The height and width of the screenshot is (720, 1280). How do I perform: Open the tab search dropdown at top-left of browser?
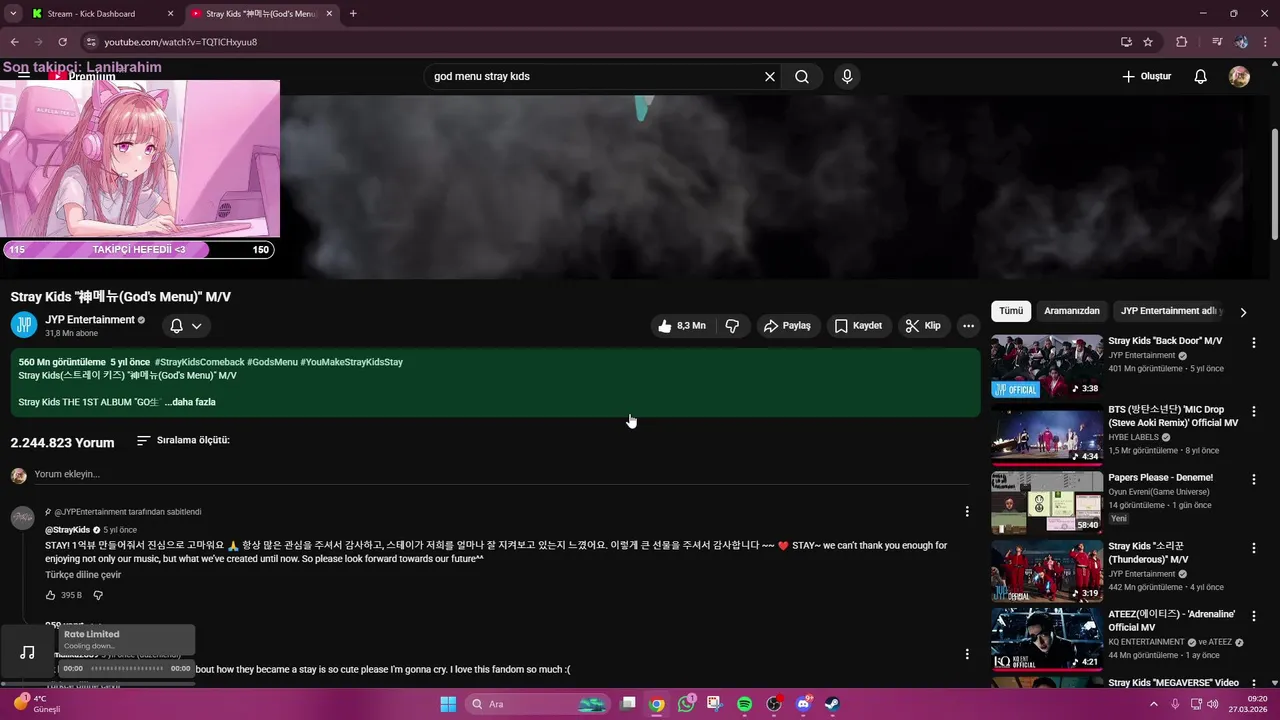(13, 14)
